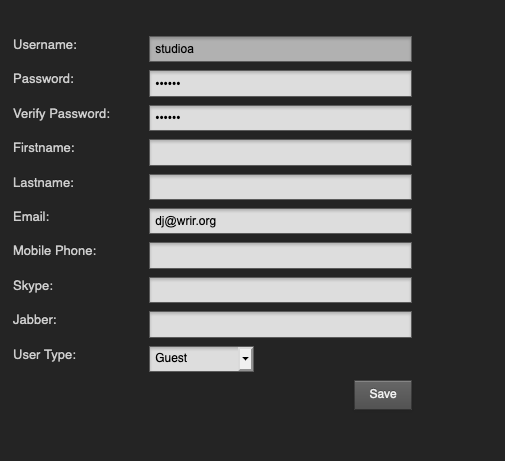Click the "Verify Password:" label
The height and width of the screenshot is (461, 505).
(x=61, y=114)
